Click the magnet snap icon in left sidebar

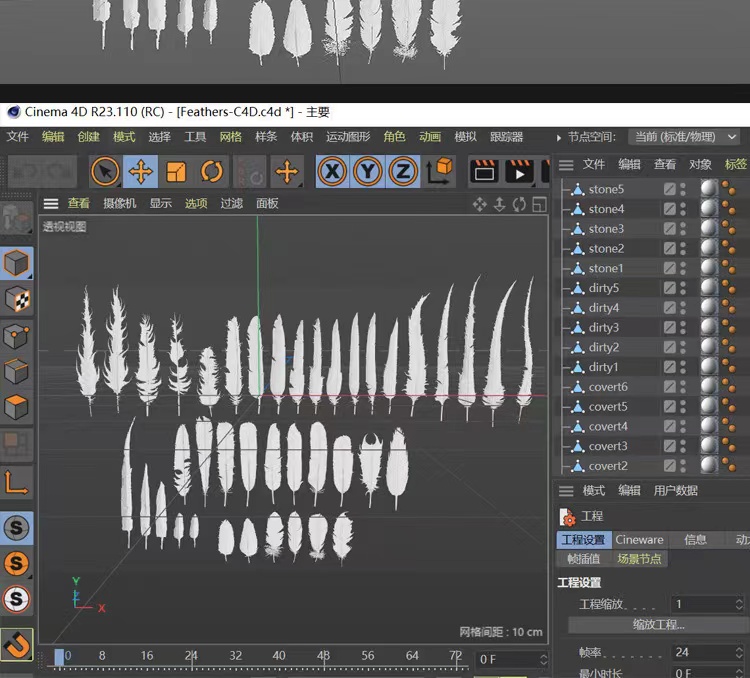[16, 645]
